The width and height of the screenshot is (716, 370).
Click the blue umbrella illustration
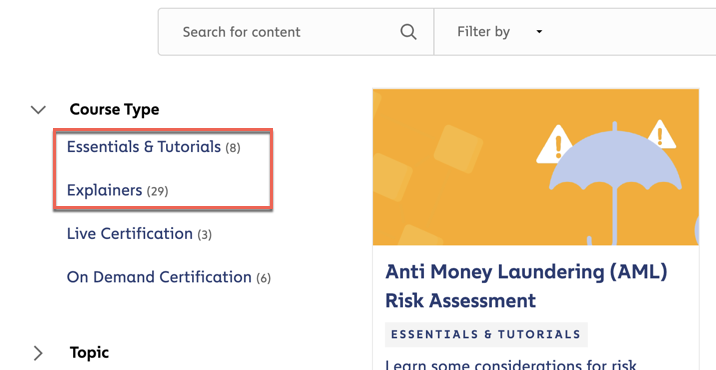coord(615,183)
